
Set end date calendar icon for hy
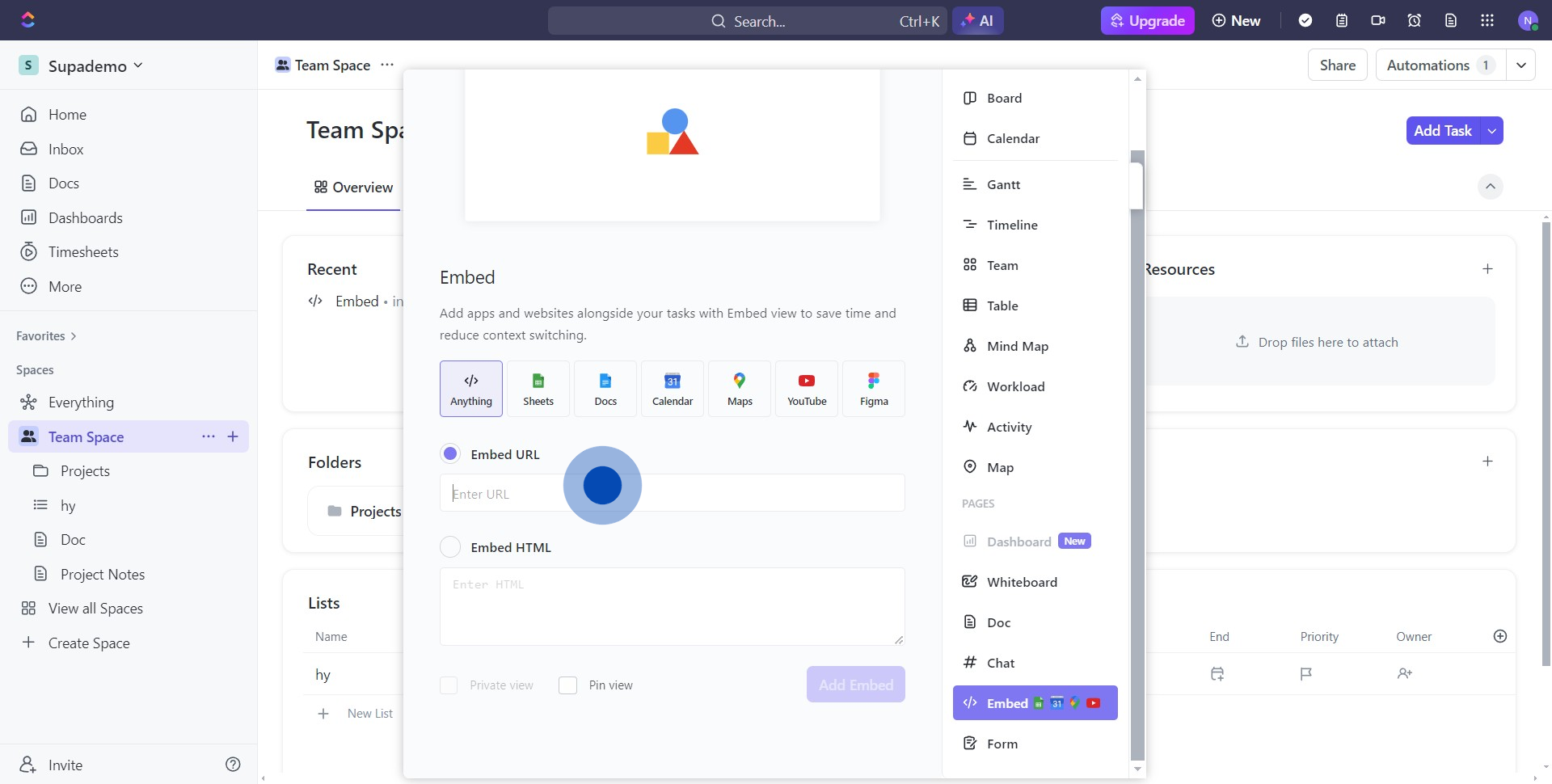1217,673
